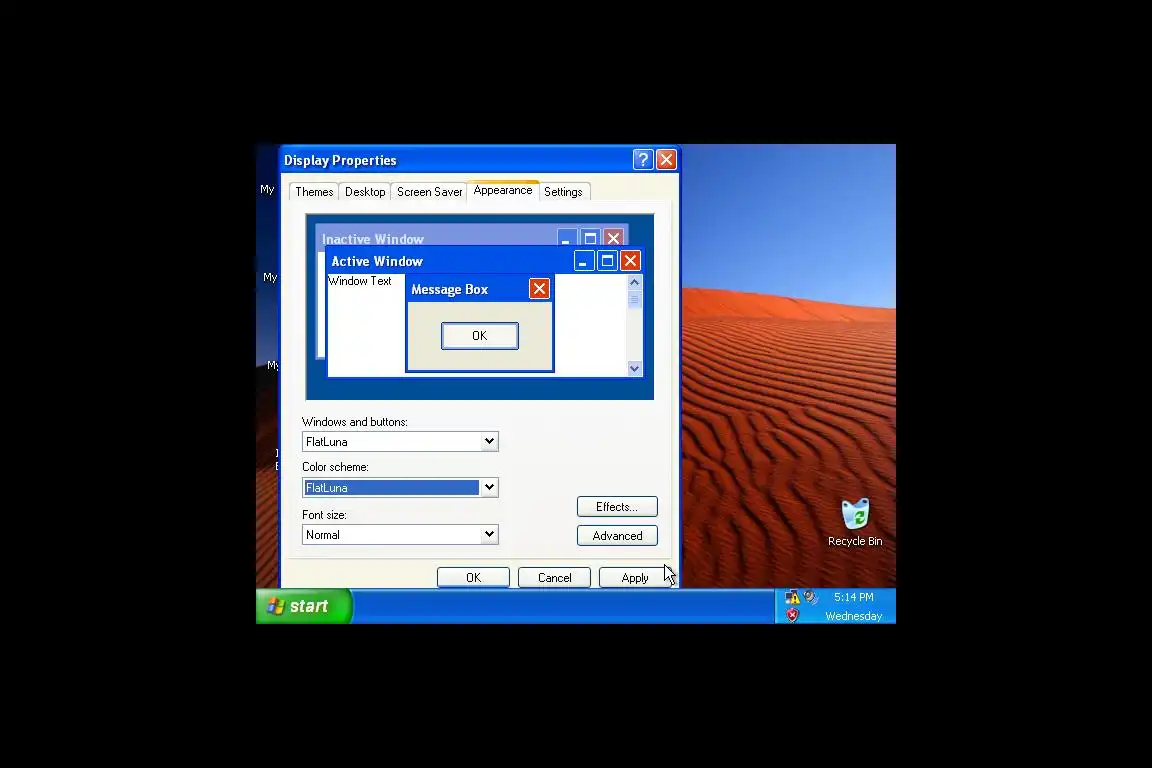Click preview Inactive Window minimize icon

(566, 237)
